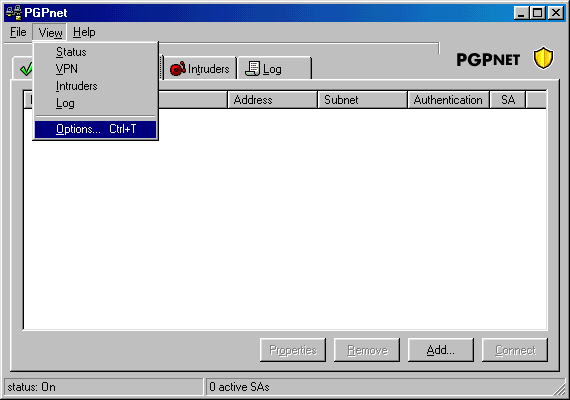This screenshot has height=400, width=570.
Task: Open the Help menu
Action: pos(84,32)
